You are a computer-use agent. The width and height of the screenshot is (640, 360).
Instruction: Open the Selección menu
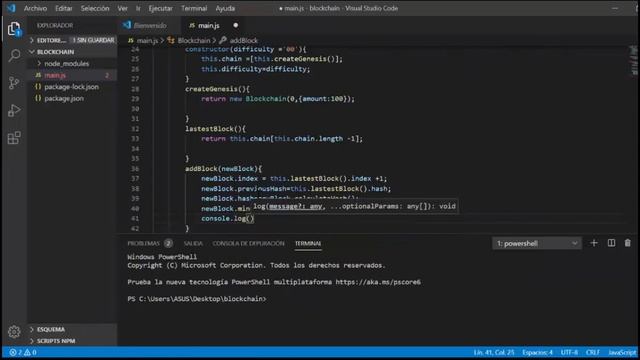point(95,8)
